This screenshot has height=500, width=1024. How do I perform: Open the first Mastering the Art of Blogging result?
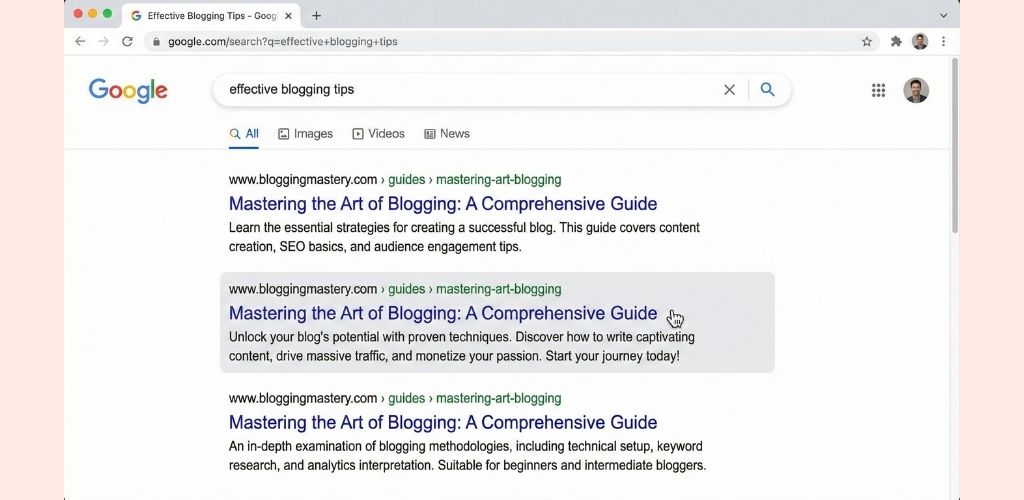point(442,204)
